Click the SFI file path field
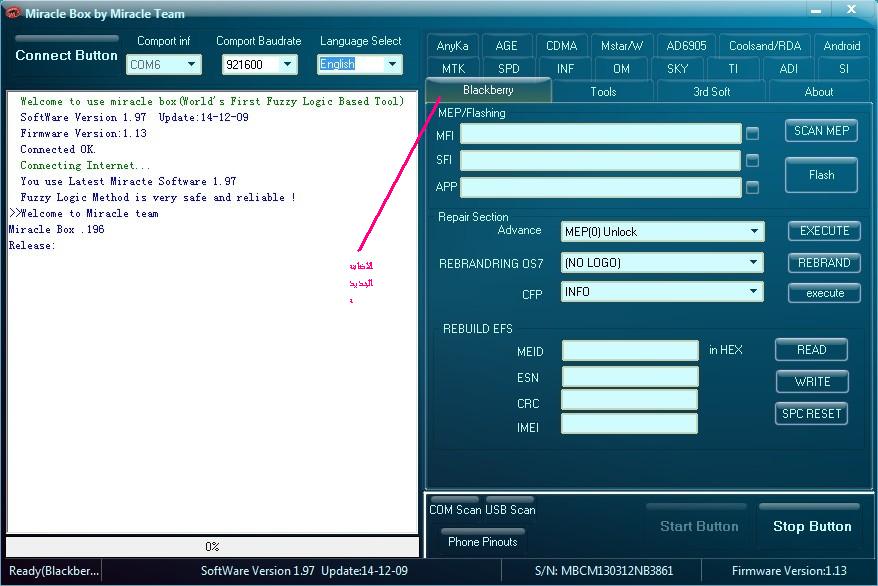 (601, 161)
